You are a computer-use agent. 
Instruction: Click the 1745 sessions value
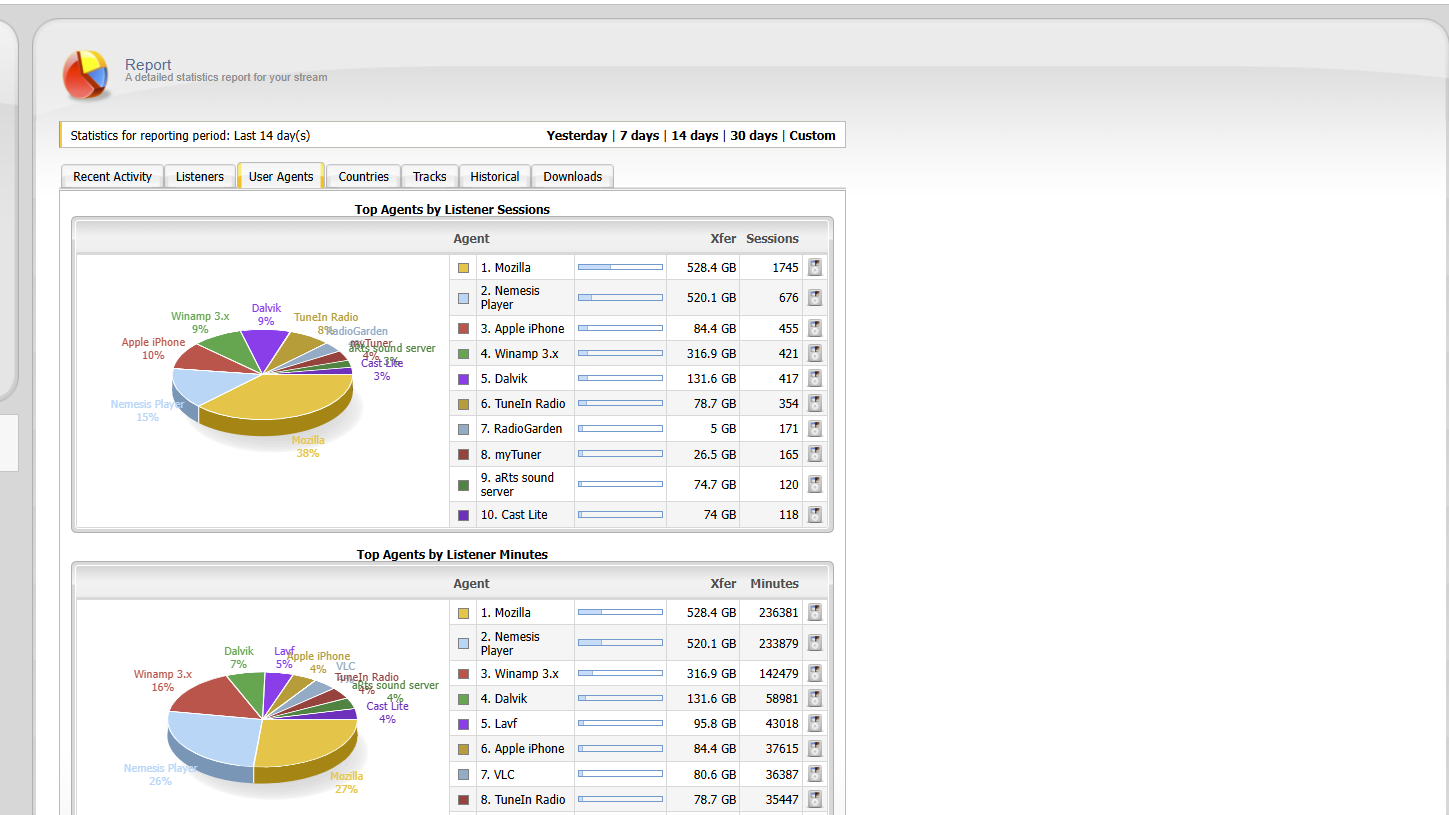pos(785,268)
